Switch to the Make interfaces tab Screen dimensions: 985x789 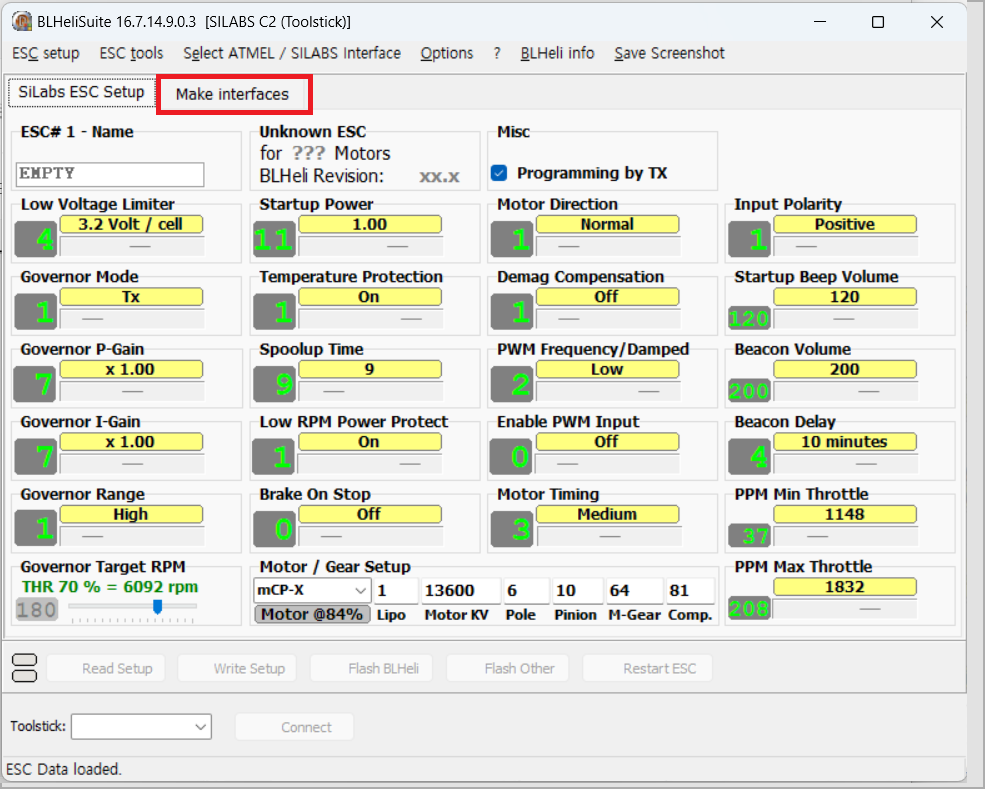pyautogui.click(x=233, y=94)
